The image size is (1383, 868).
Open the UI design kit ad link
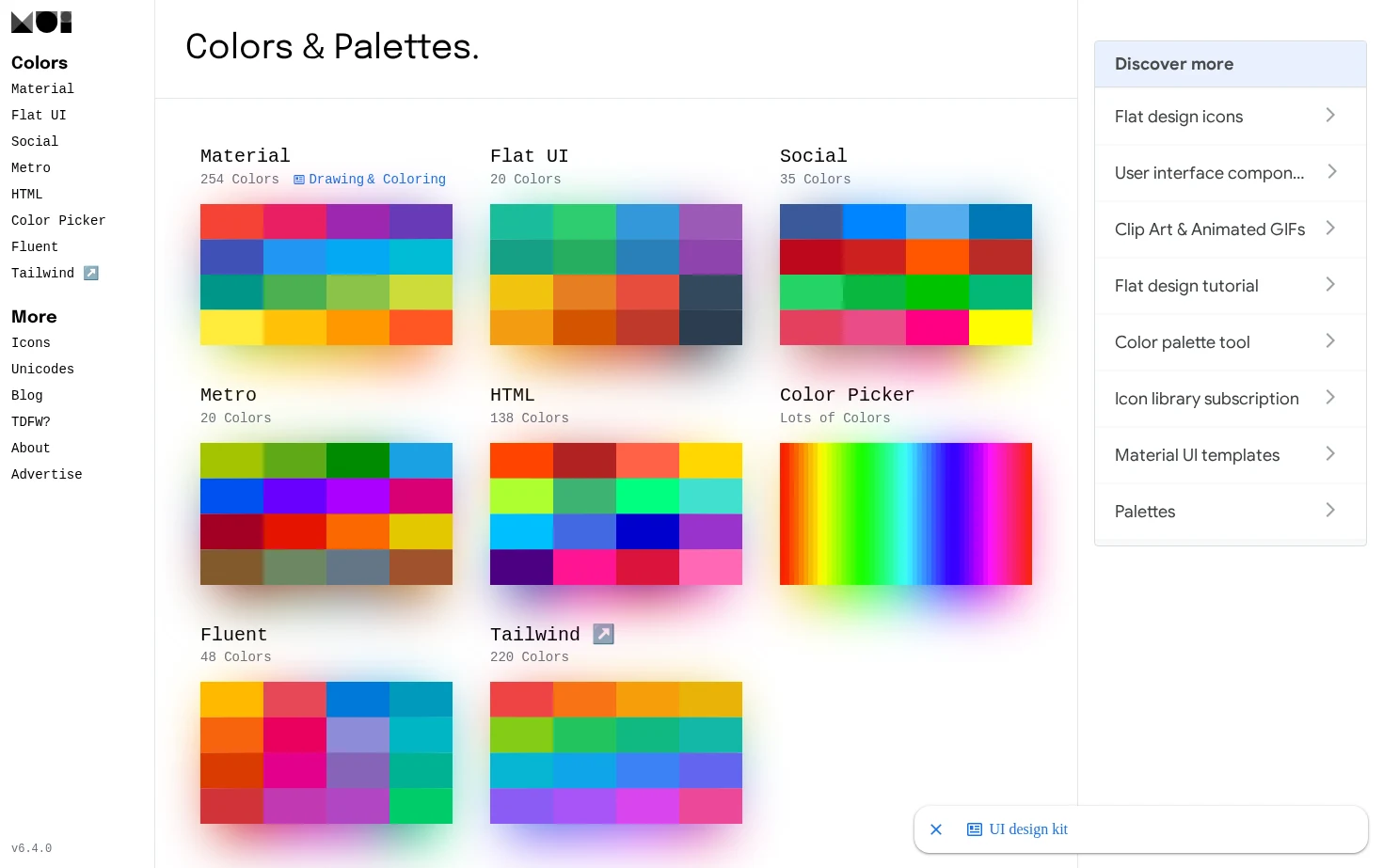(1028, 829)
